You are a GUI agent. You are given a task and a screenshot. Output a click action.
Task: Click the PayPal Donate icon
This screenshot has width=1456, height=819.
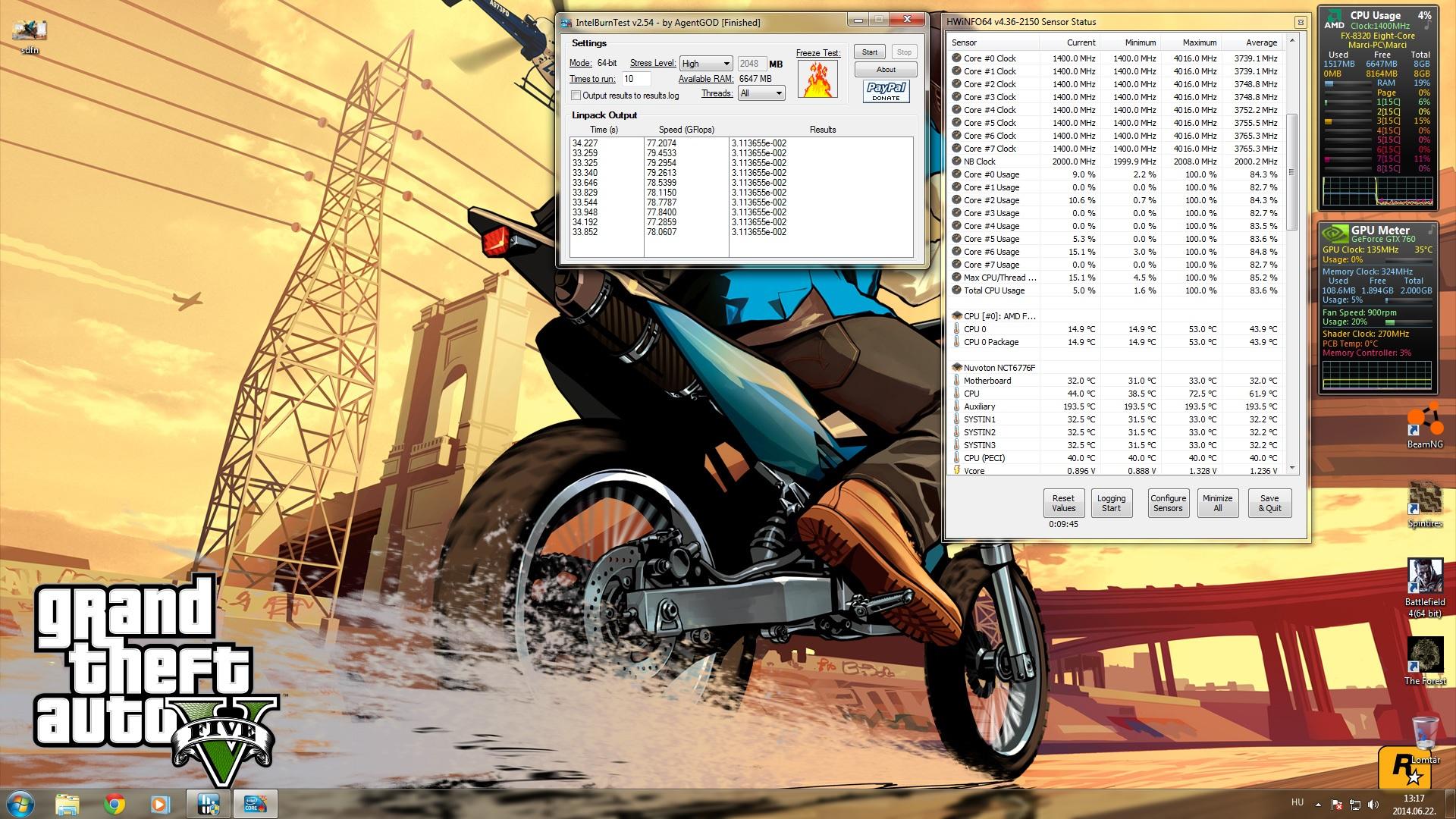[886, 92]
